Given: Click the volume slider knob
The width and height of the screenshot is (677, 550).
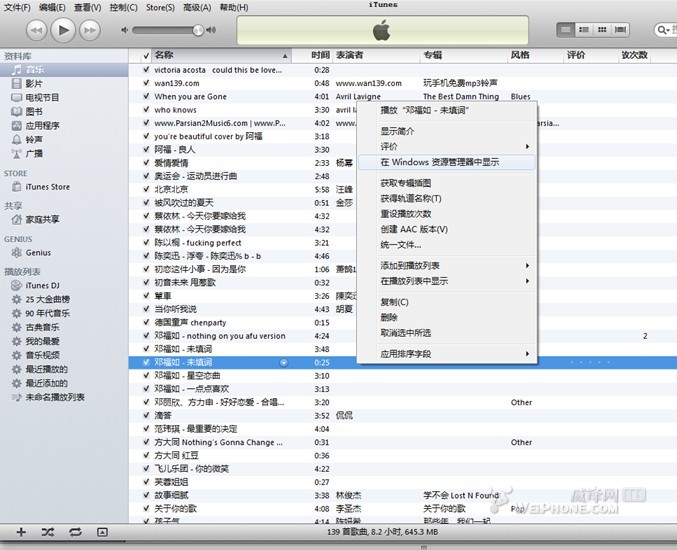Looking at the screenshot, I should (198, 30).
